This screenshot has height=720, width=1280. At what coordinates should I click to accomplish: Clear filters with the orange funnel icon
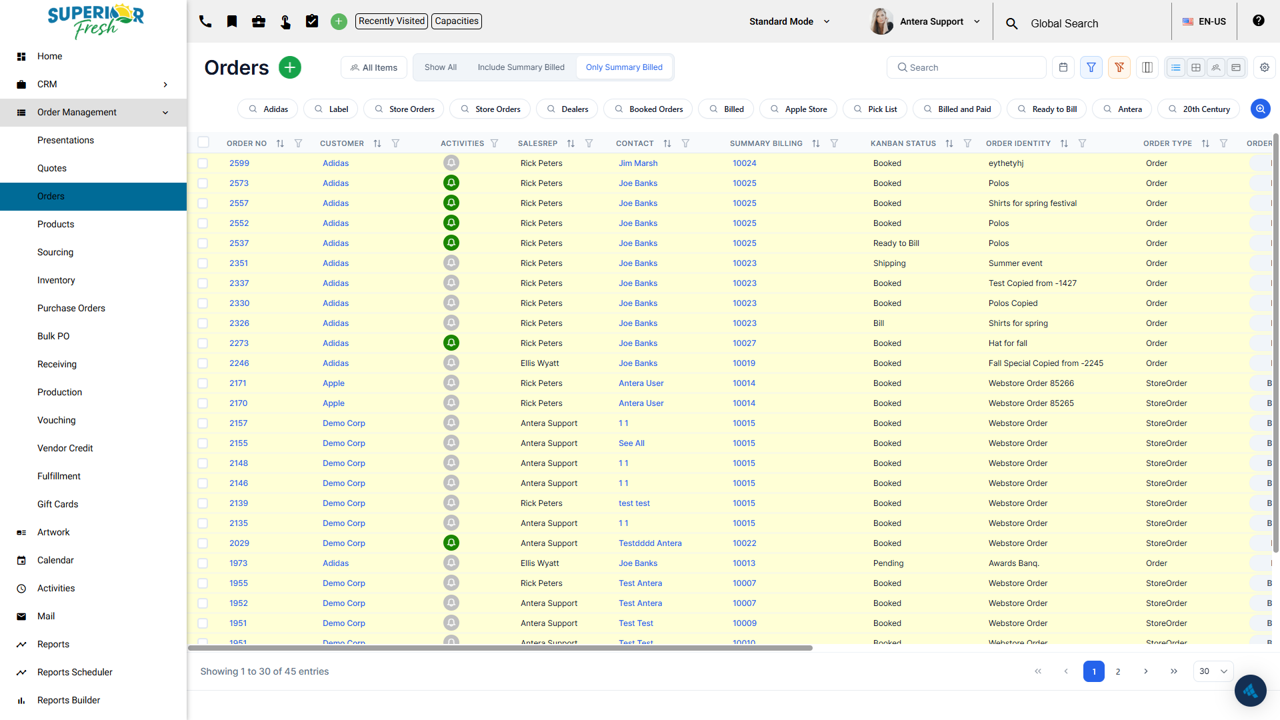pos(1119,67)
